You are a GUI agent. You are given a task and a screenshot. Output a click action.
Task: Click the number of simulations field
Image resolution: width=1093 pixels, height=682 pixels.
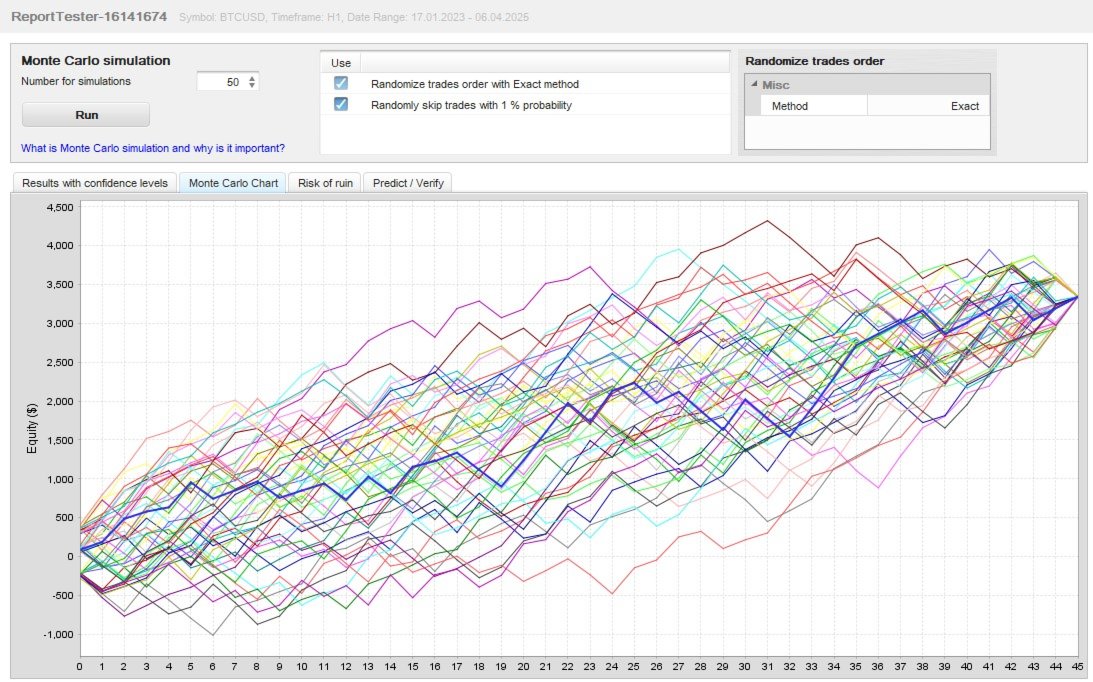[222, 82]
